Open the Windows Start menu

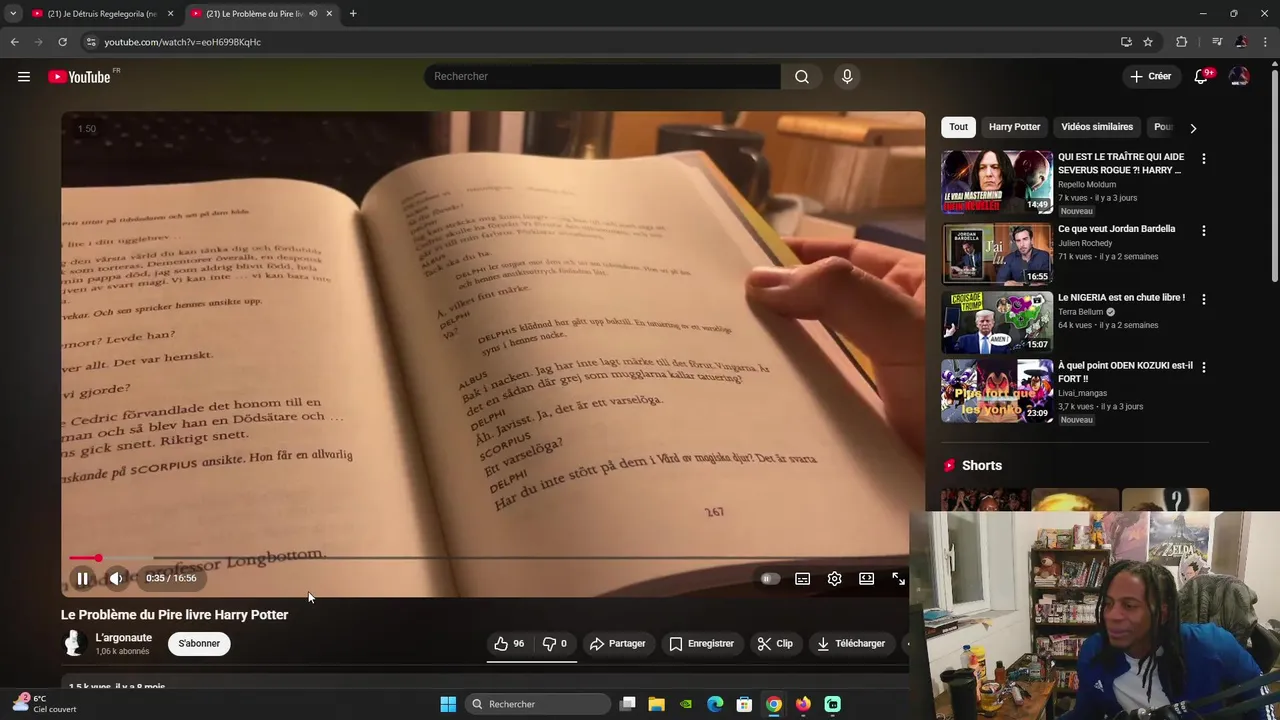[x=448, y=704]
